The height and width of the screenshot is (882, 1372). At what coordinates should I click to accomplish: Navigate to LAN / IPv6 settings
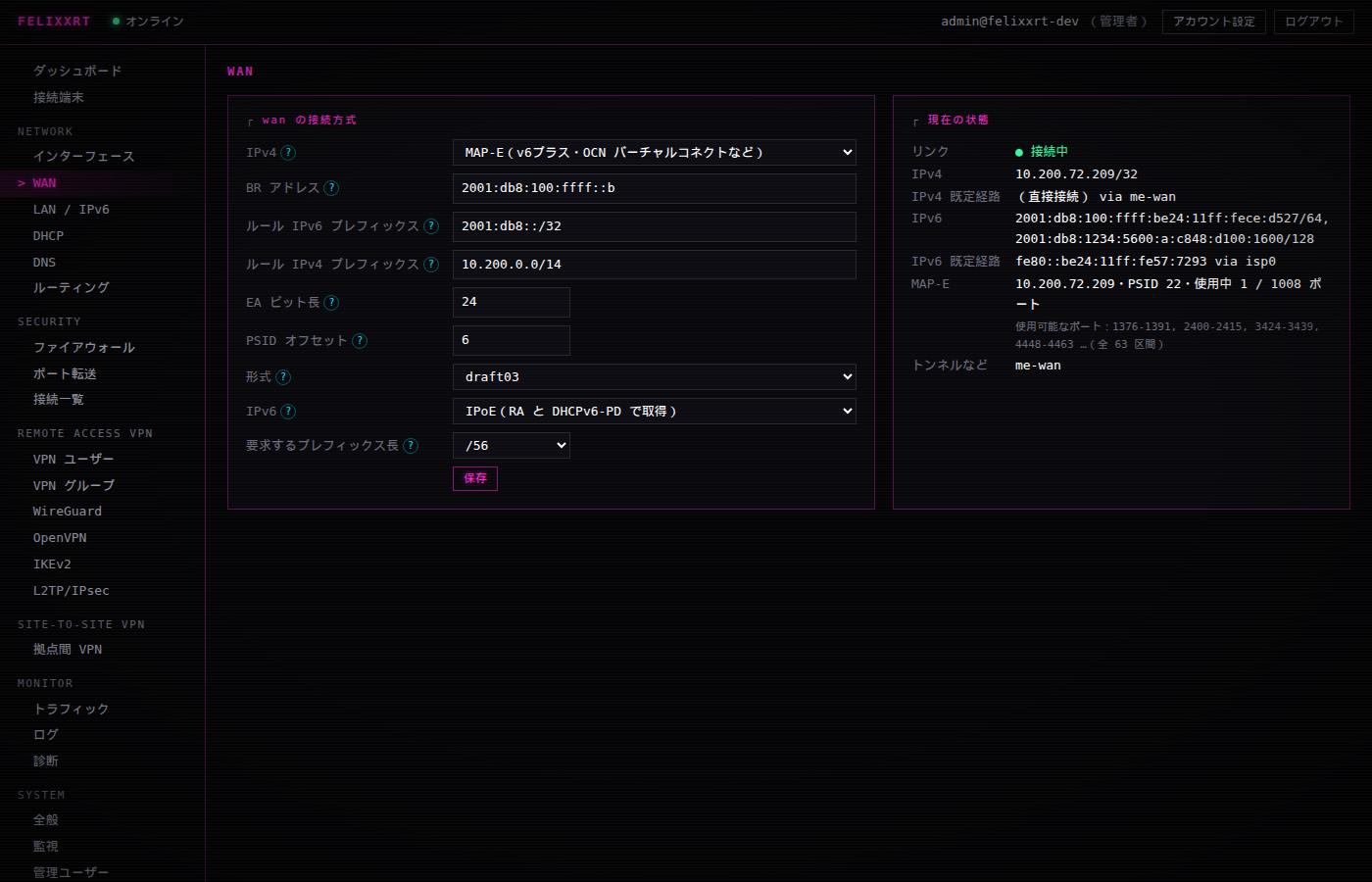pyautogui.click(x=72, y=210)
